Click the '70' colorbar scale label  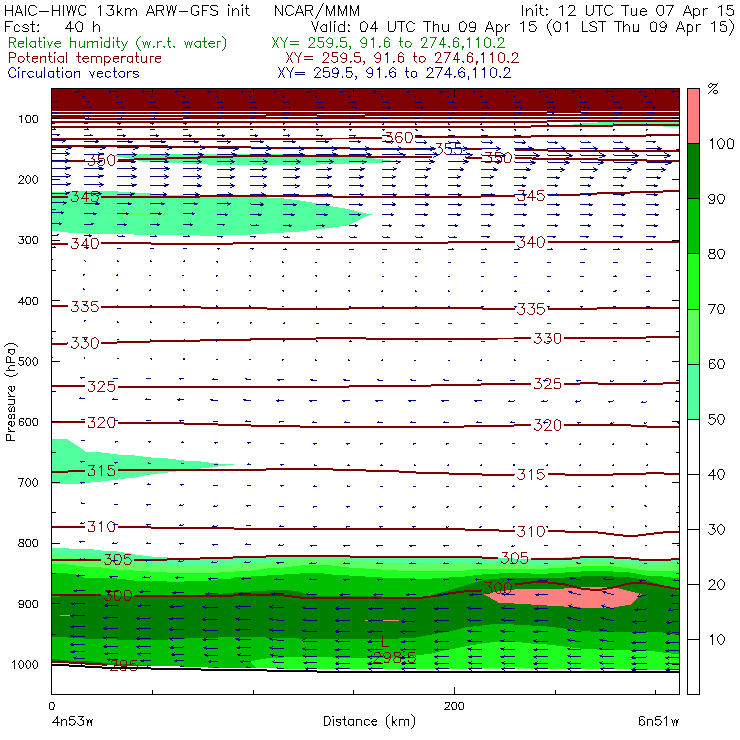(716, 309)
